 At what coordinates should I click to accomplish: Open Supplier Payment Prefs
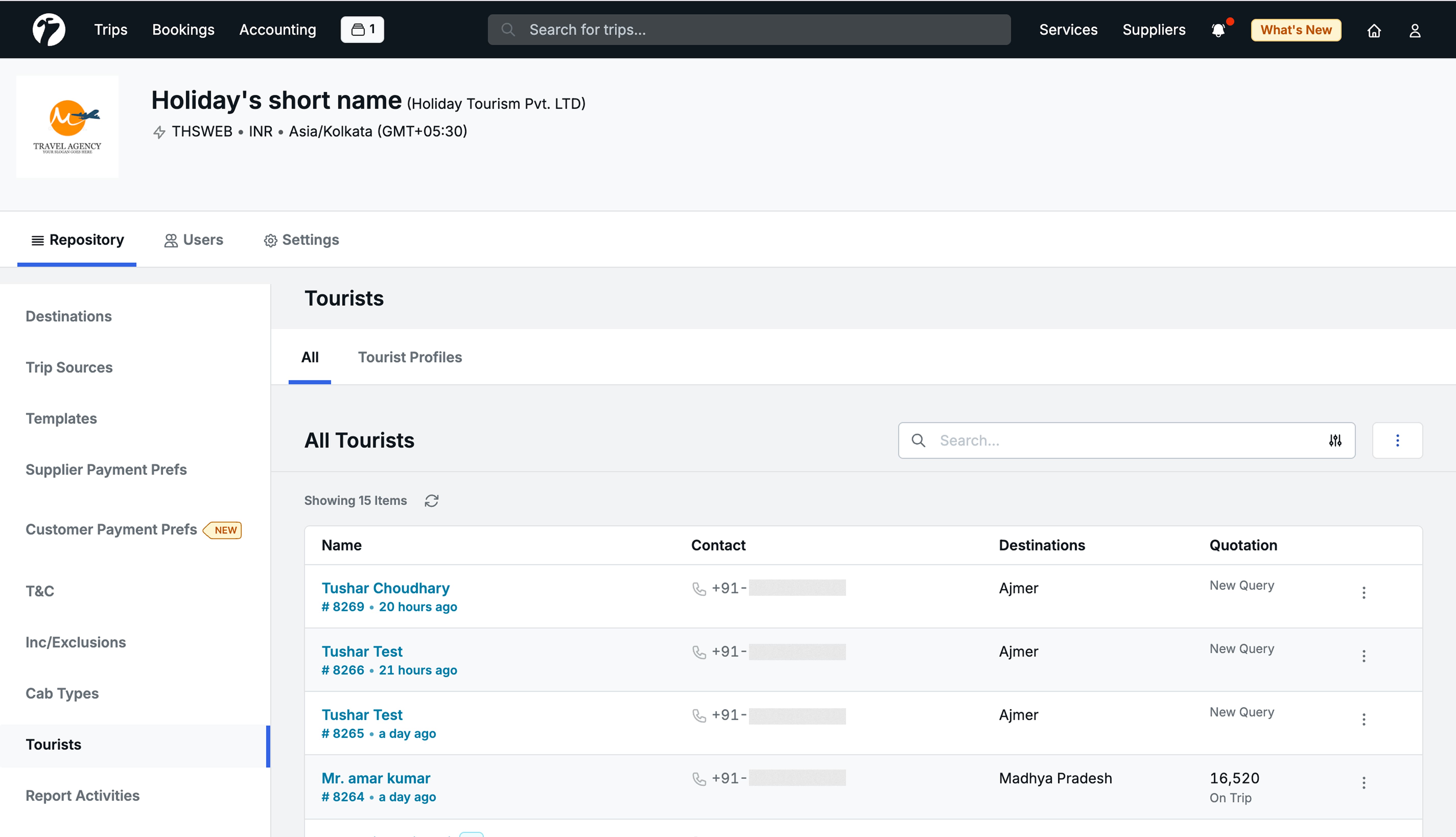point(106,470)
